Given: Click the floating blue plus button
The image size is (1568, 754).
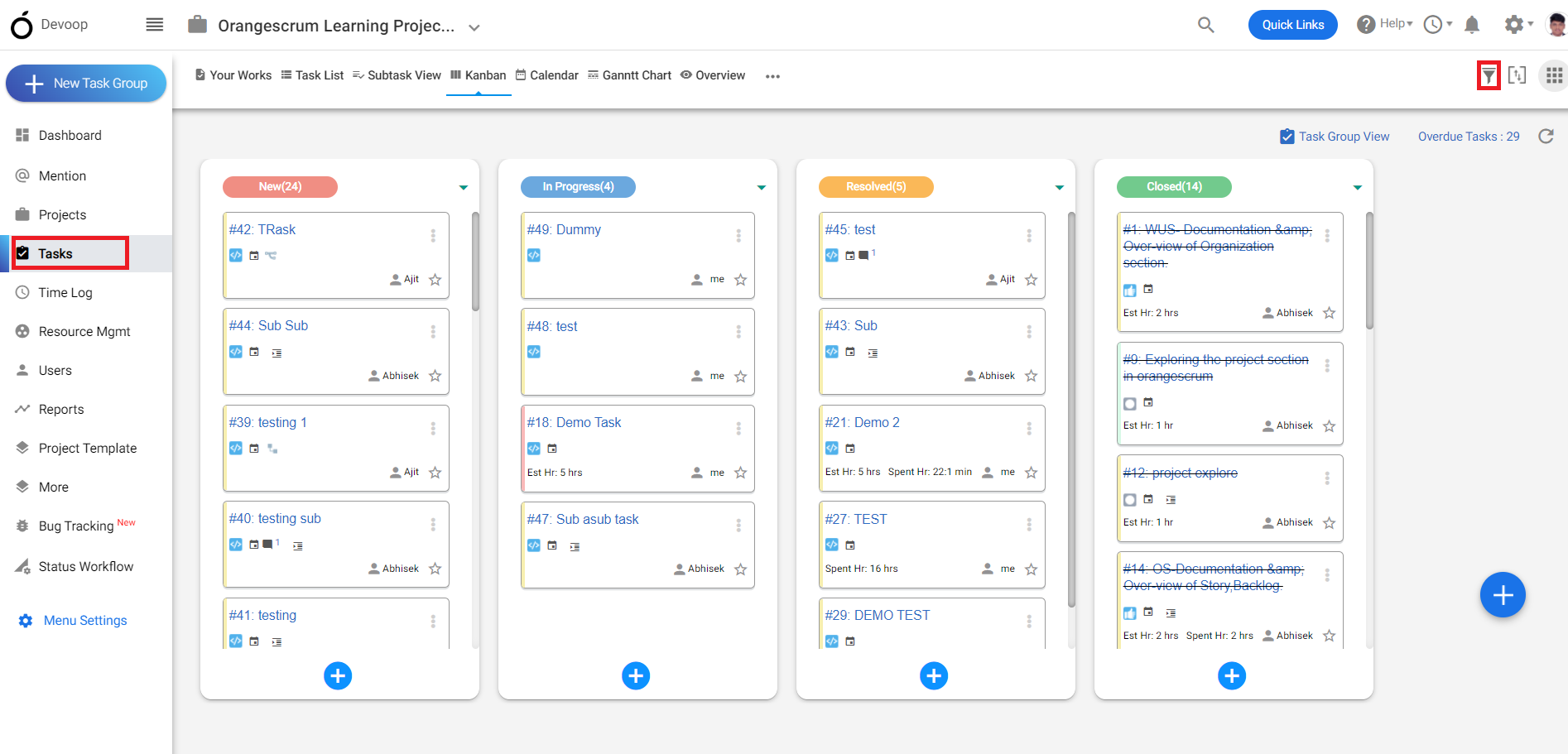Looking at the screenshot, I should click(1503, 594).
